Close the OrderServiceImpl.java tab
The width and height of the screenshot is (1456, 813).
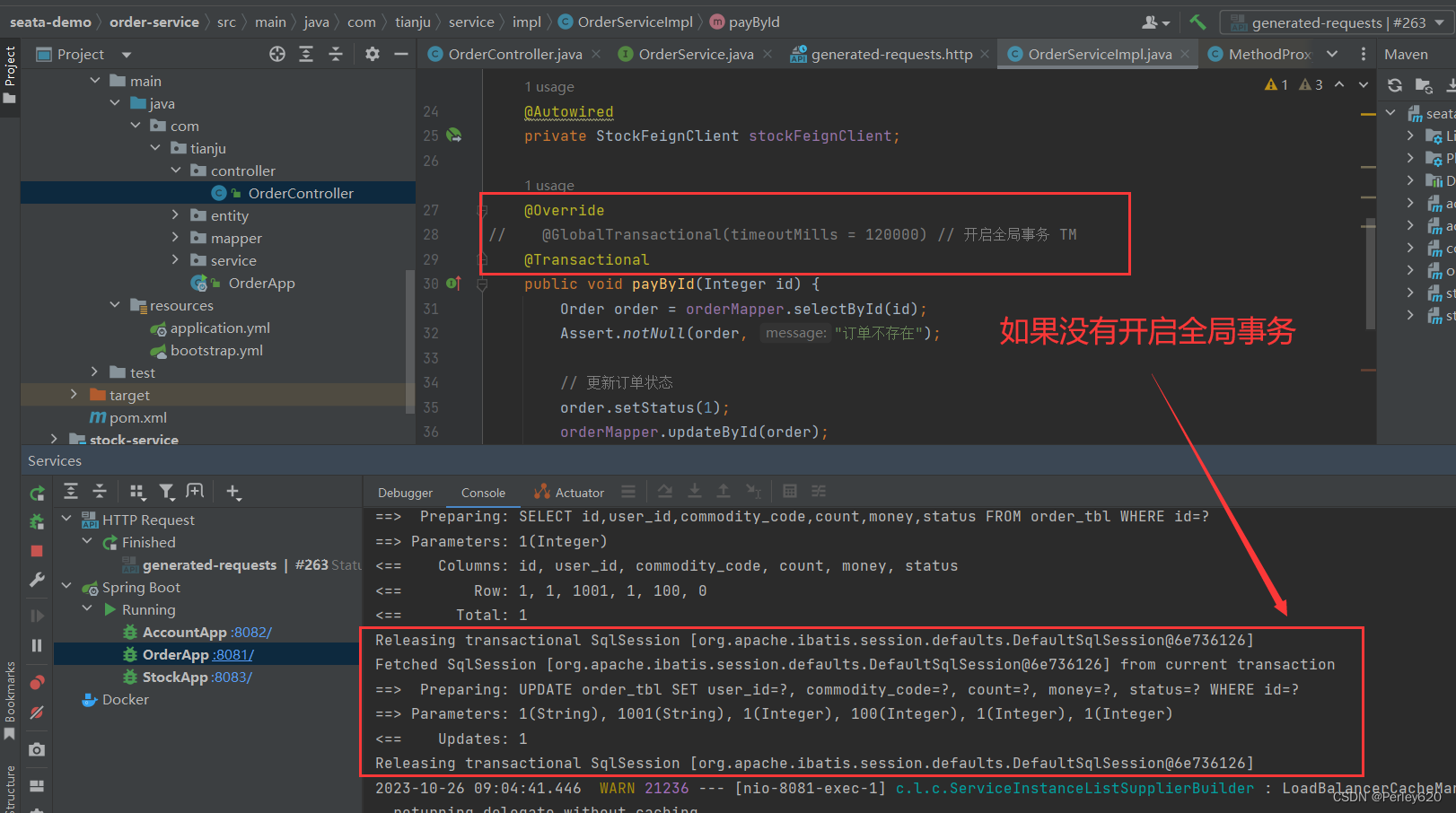pos(1185,55)
